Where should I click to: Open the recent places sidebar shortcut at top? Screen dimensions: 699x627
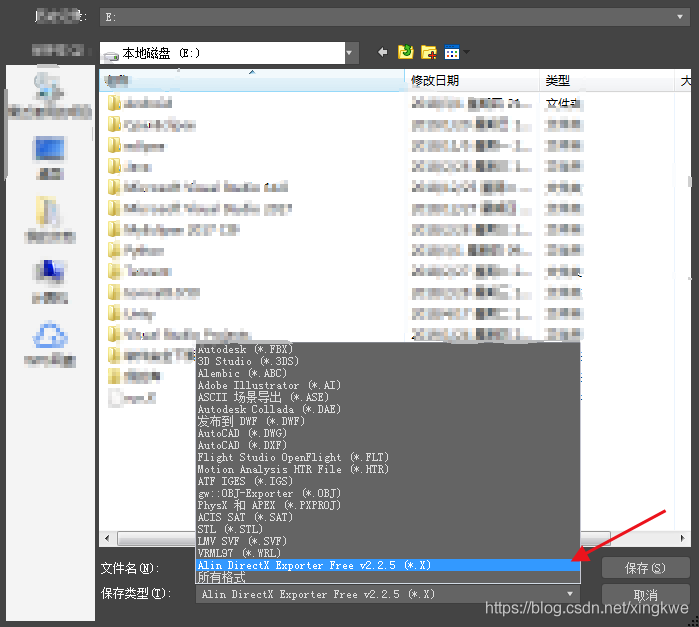[x=49, y=97]
